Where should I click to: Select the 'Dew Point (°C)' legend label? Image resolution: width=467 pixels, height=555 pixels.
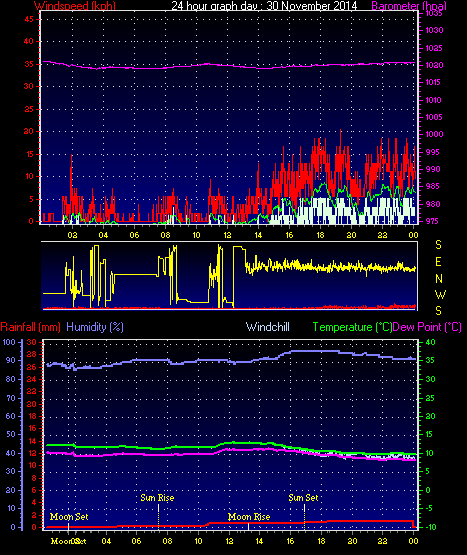pyautogui.click(x=427, y=327)
